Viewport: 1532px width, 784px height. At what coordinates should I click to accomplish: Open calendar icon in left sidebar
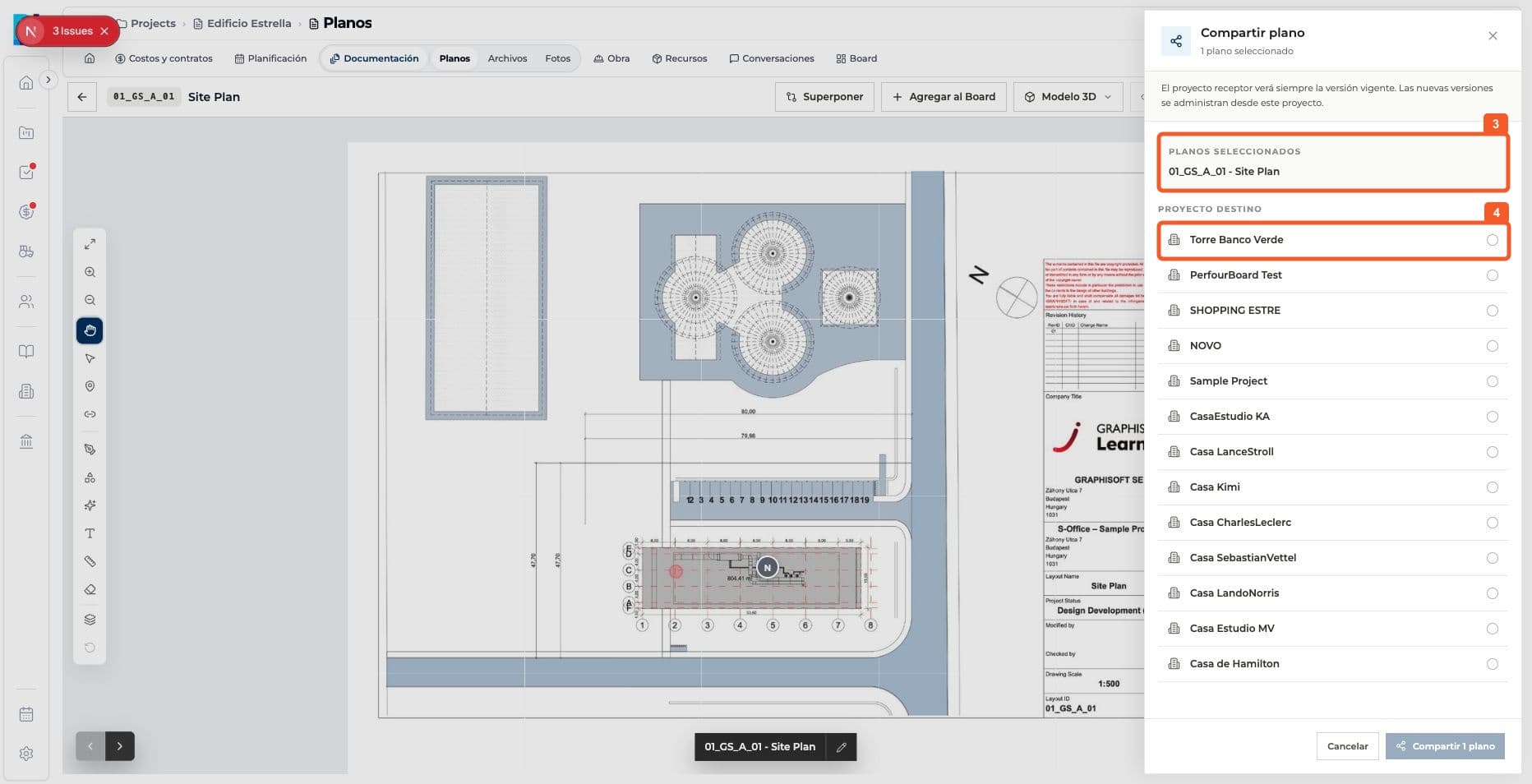pyautogui.click(x=26, y=714)
